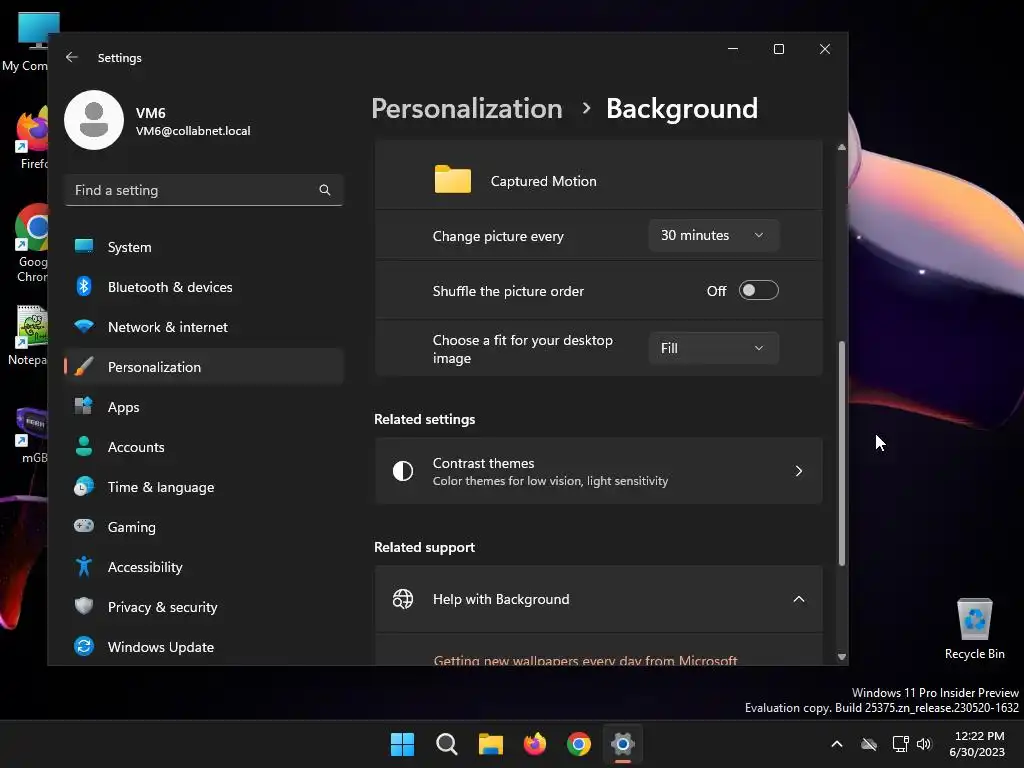Open the Fill desktop fit dropdown
1024x768 pixels.
click(713, 348)
